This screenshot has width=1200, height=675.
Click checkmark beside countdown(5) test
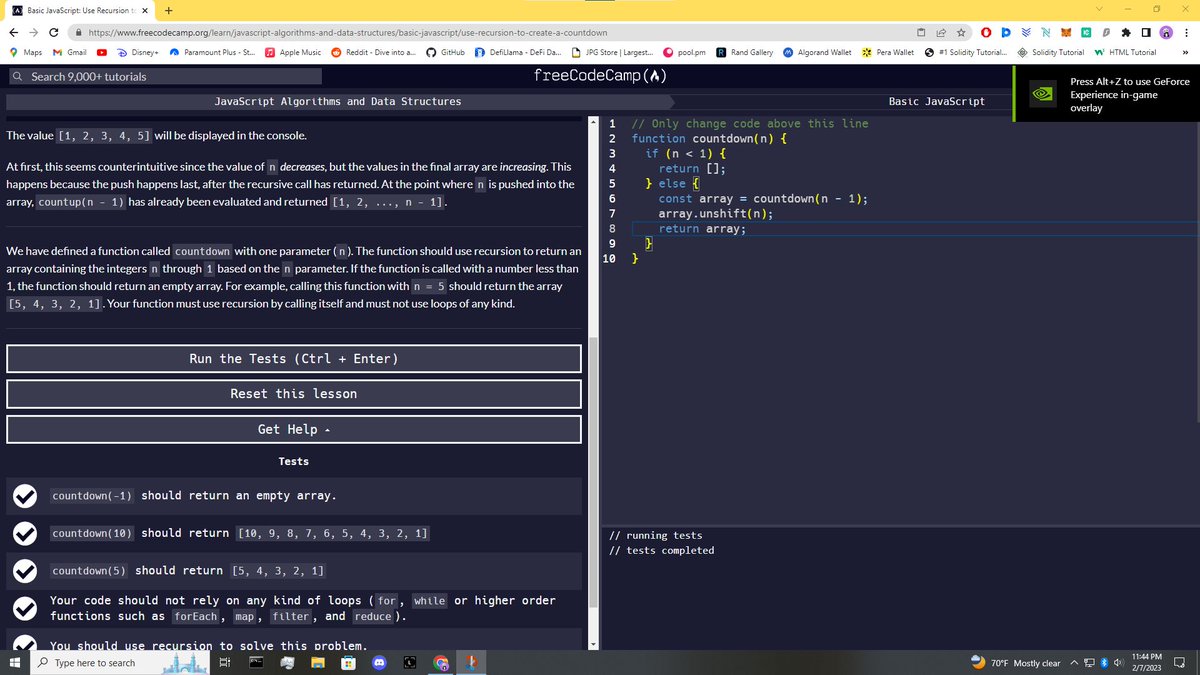click(24, 570)
